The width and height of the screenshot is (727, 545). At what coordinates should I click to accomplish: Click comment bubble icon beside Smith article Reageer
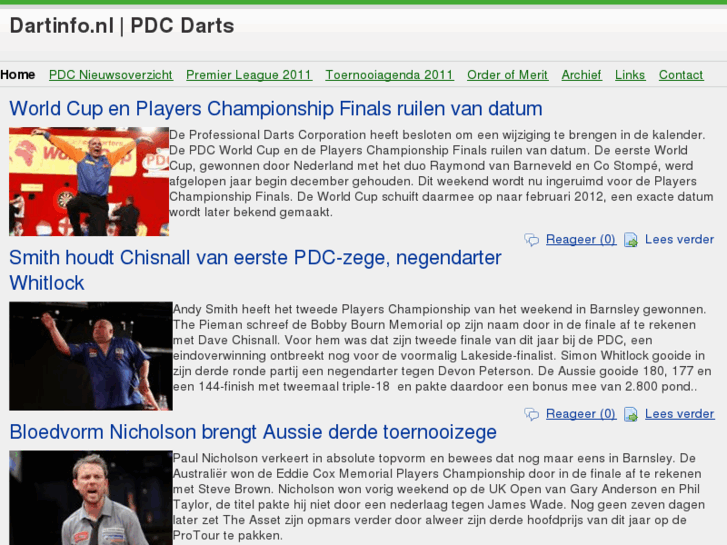tap(532, 414)
